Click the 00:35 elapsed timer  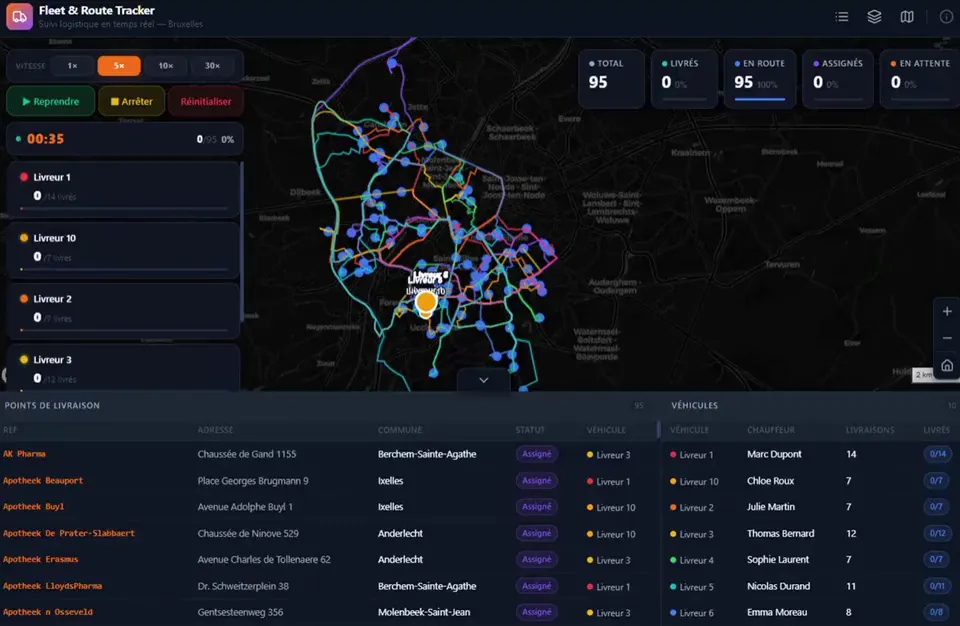pyautogui.click(x=45, y=139)
